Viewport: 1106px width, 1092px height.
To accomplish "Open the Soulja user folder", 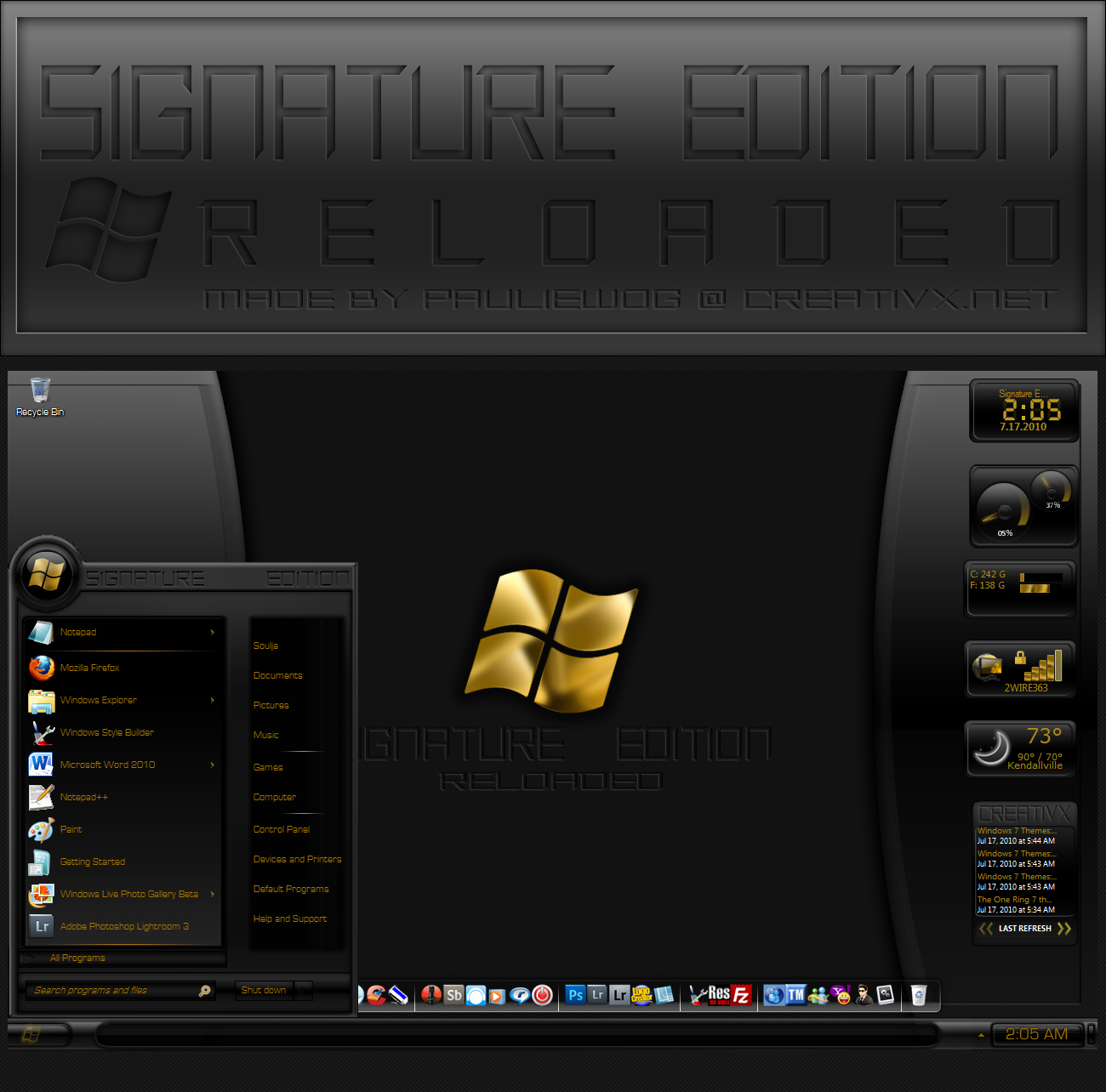I will coord(265,646).
